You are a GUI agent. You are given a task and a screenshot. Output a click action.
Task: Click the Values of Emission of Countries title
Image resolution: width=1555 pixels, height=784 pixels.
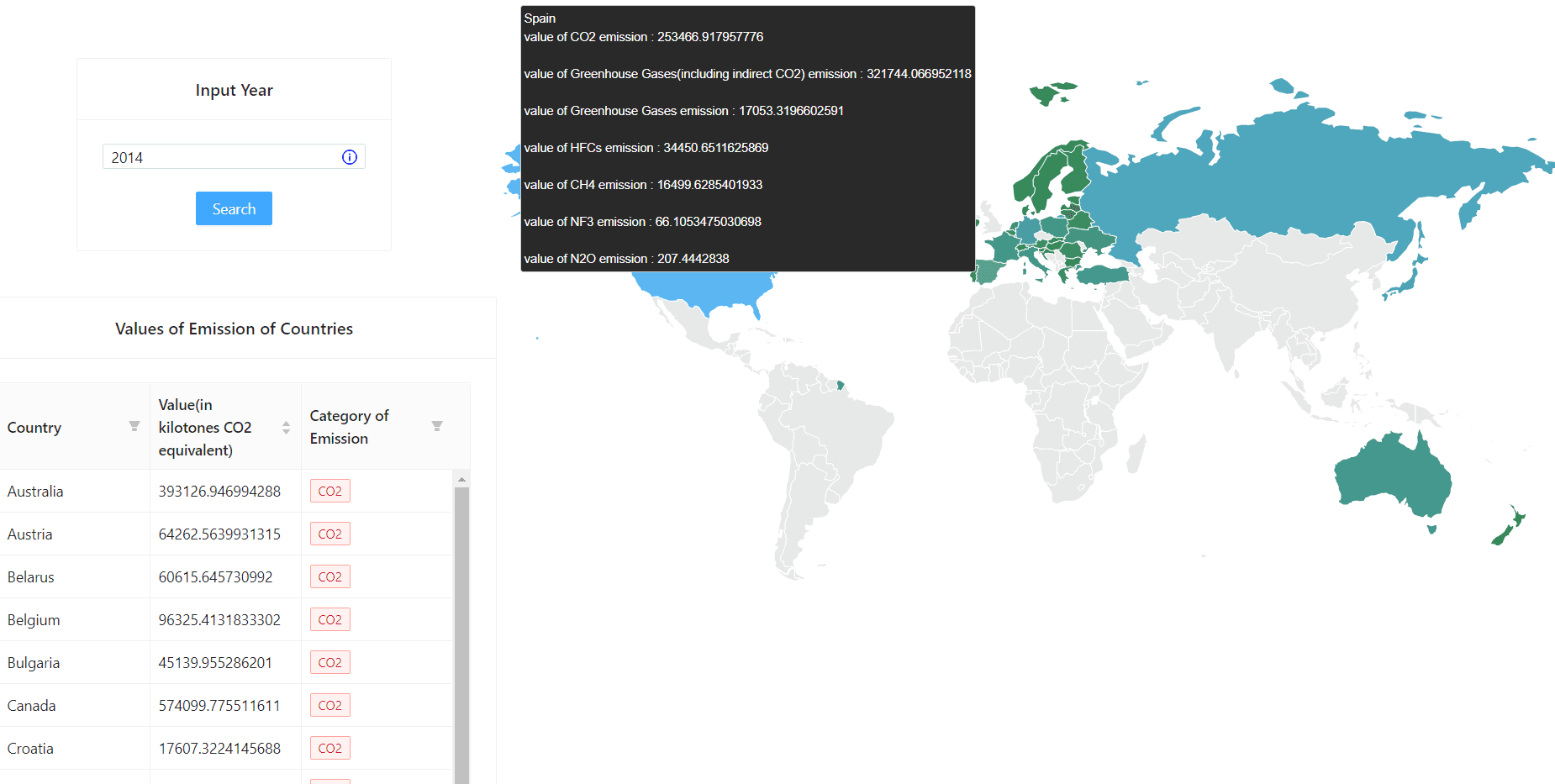click(x=234, y=329)
